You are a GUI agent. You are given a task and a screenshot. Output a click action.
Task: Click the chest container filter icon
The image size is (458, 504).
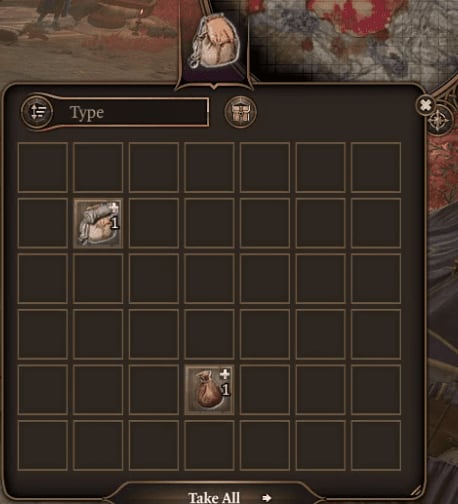coord(240,112)
